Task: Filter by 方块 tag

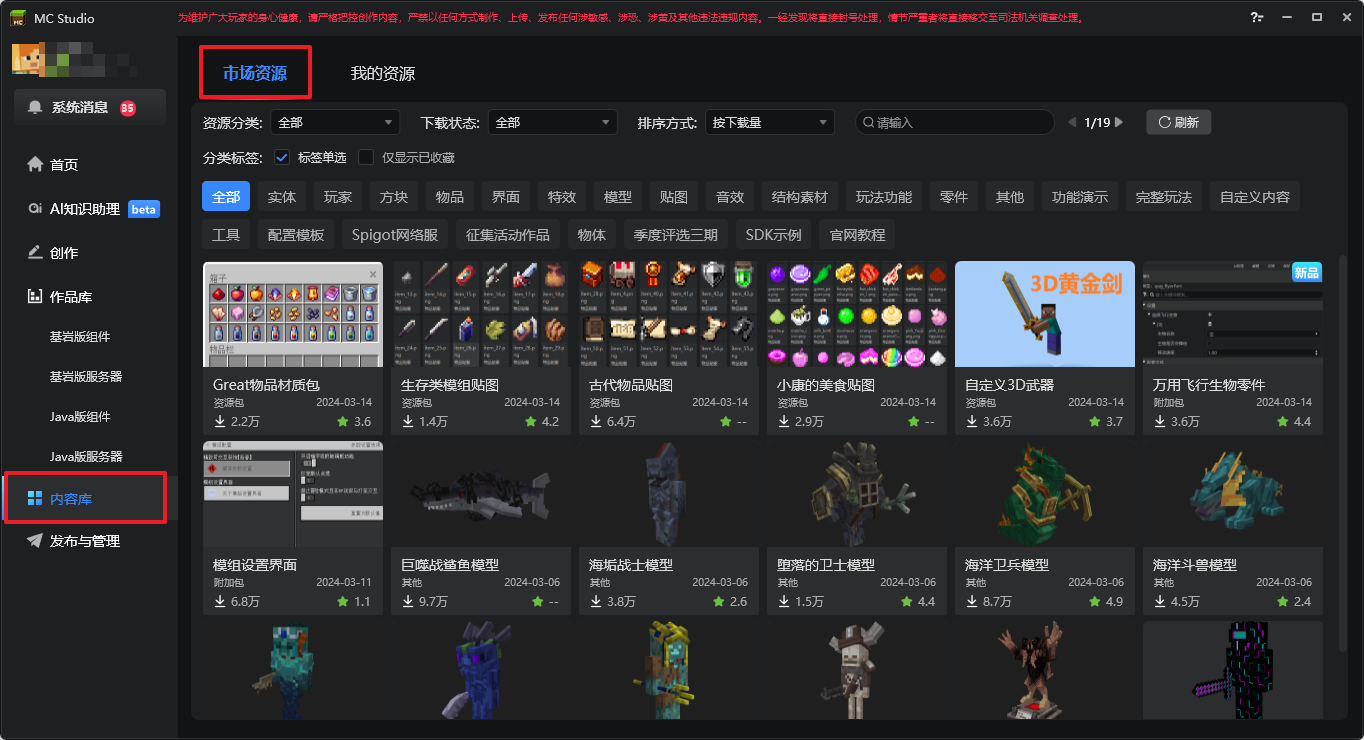Action: (394, 197)
